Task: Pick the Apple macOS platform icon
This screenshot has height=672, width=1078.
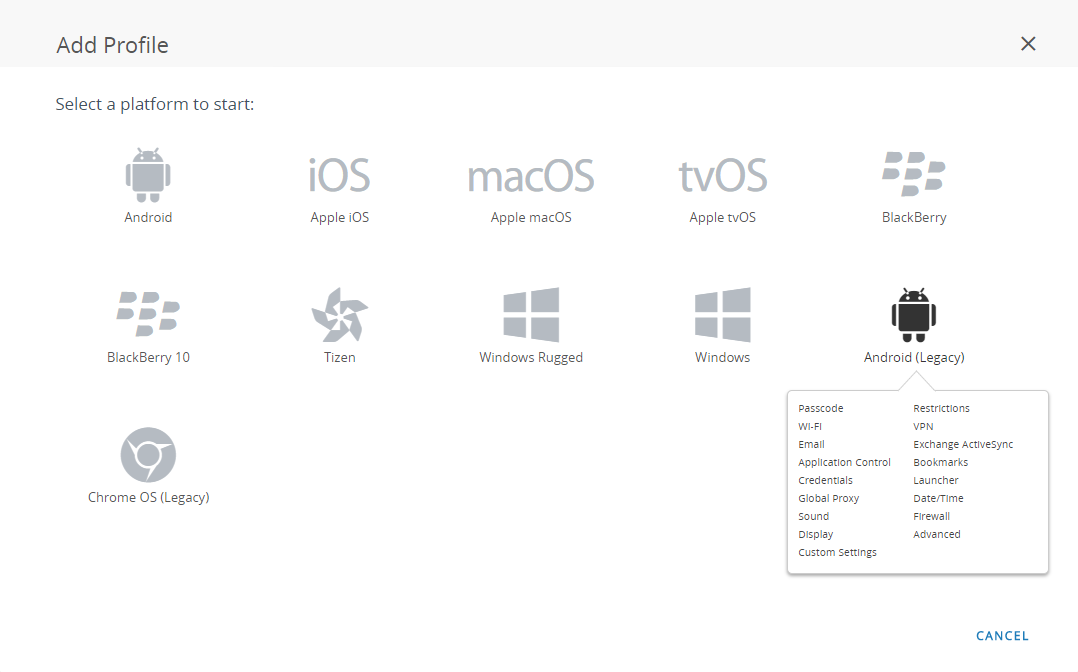Action: 531,176
